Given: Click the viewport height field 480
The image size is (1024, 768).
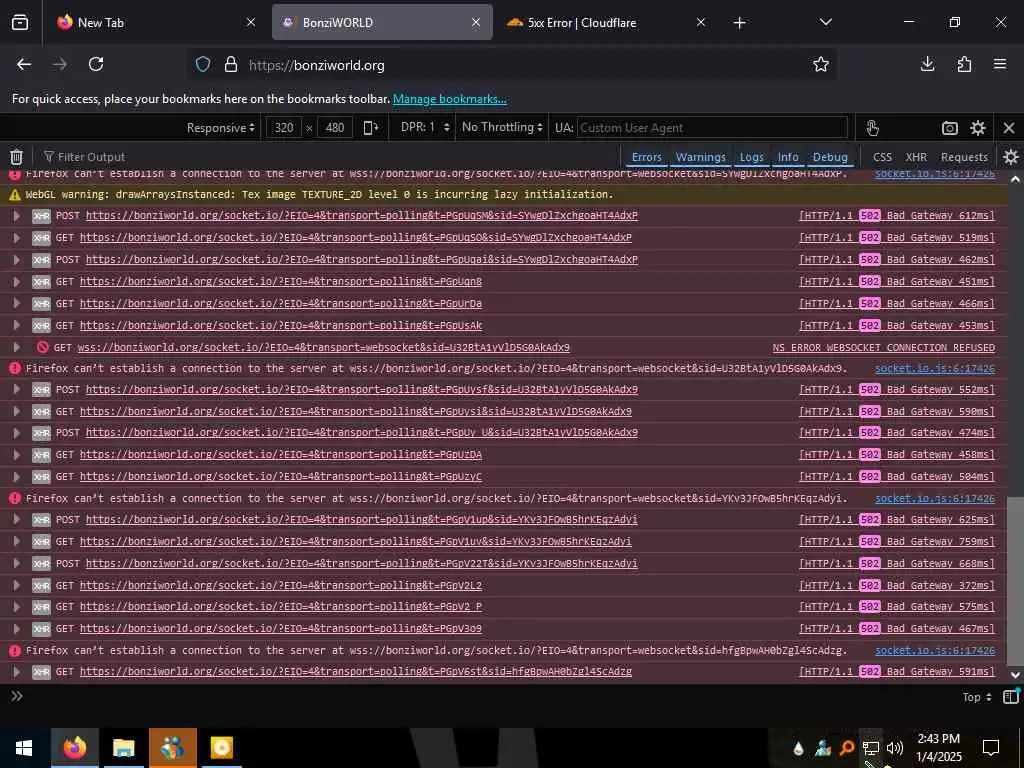Looking at the screenshot, I should [x=335, y=127].
